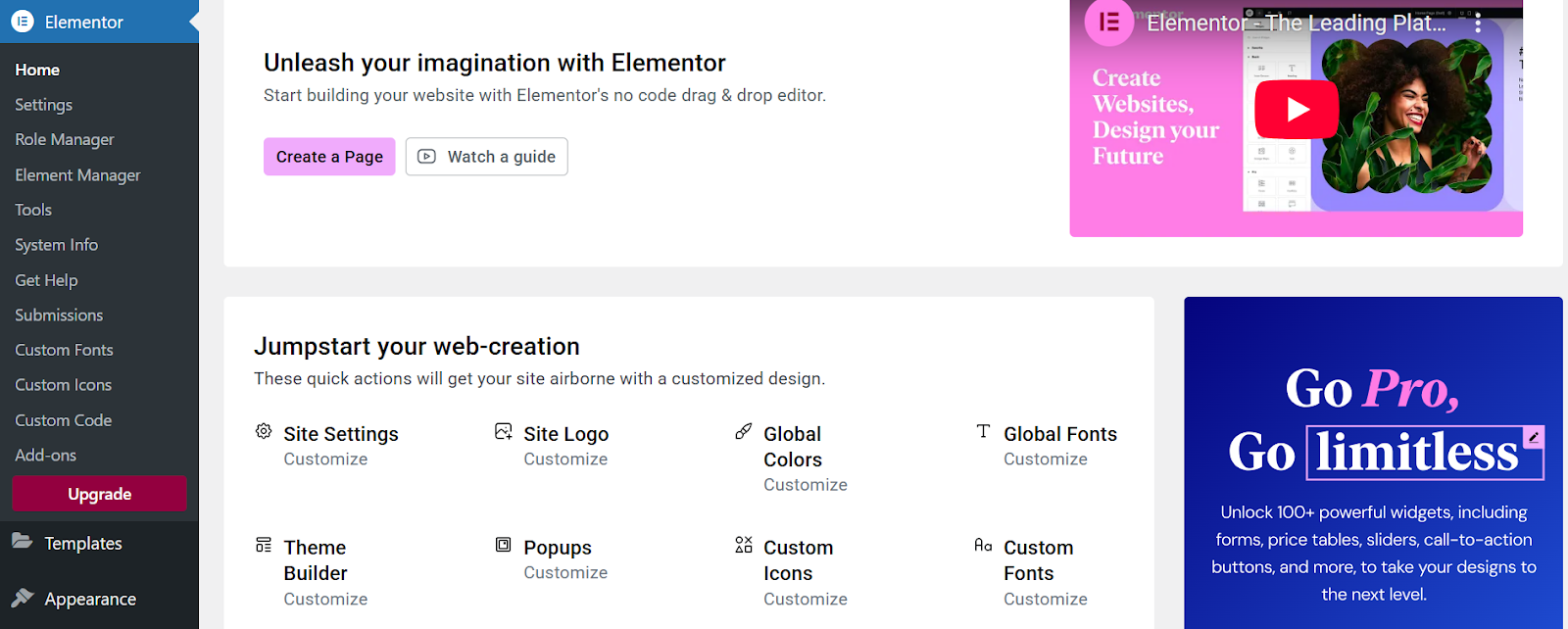Click the Watch a guide button

(487, 157)
